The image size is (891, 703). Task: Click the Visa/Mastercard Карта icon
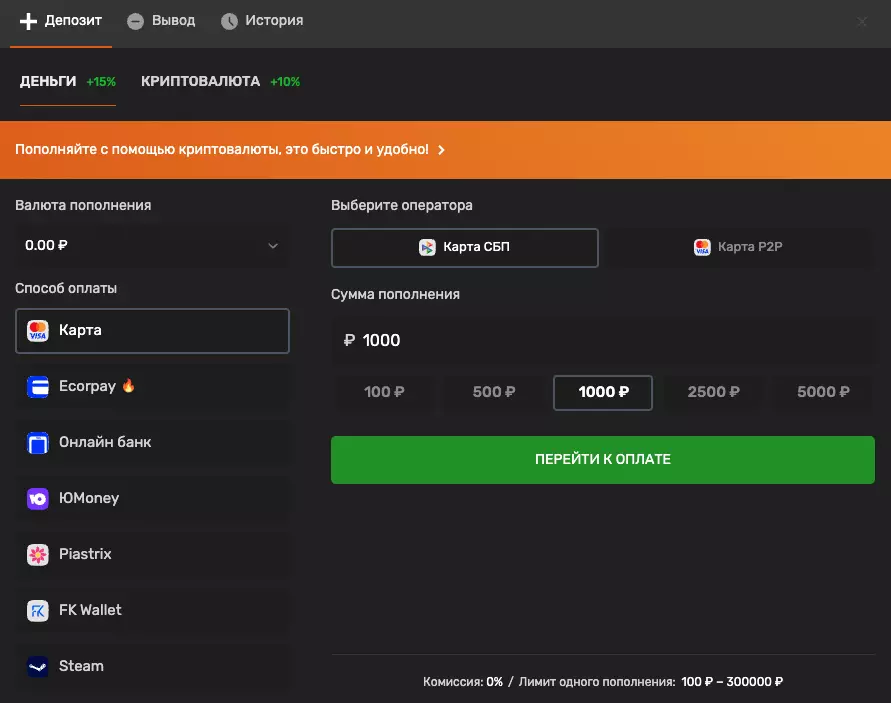(x=38, y=330)
